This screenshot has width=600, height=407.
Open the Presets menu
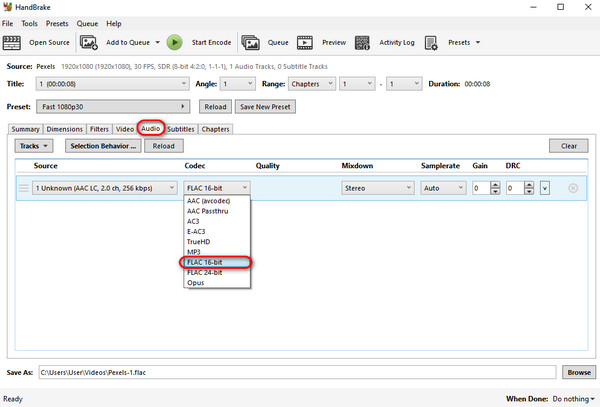[x=57, y=23]
